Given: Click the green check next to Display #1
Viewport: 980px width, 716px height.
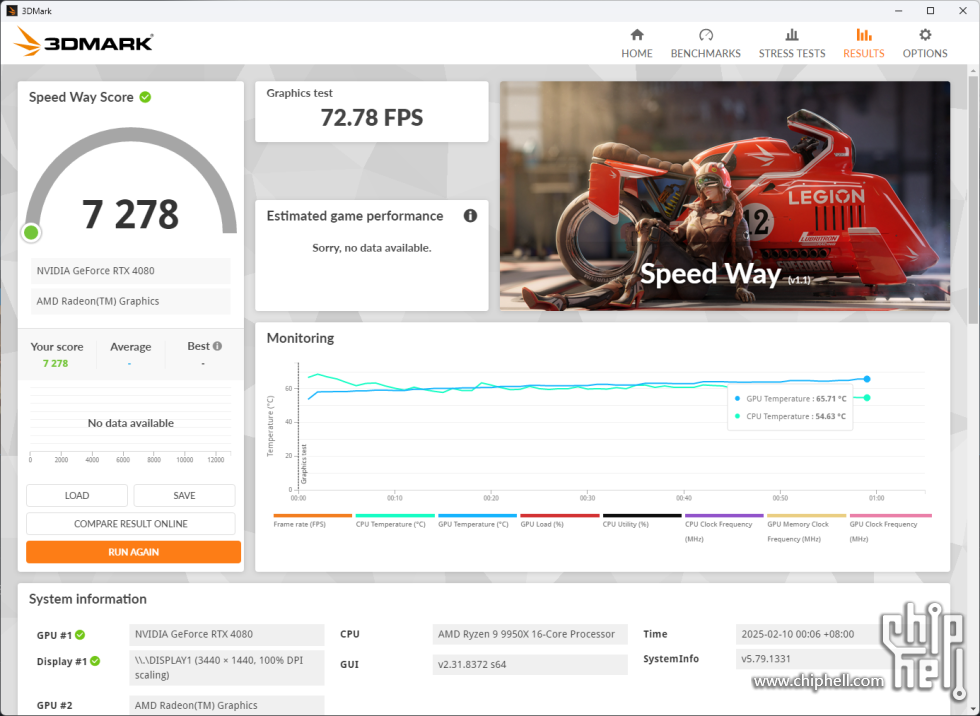Looking at the screenshot, I should (95, 661).
